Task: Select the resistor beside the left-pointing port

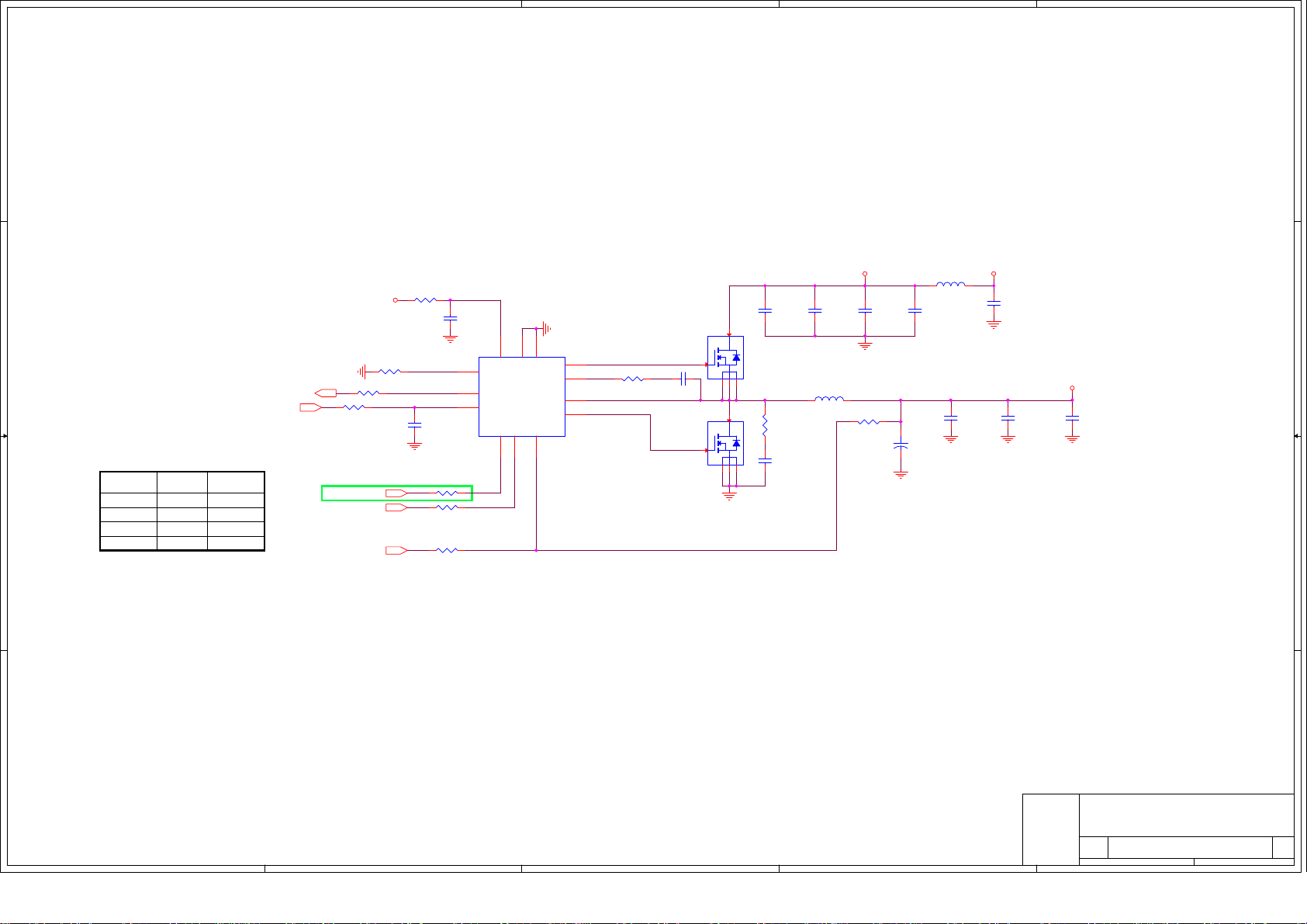Action: [x=368, y=393]
